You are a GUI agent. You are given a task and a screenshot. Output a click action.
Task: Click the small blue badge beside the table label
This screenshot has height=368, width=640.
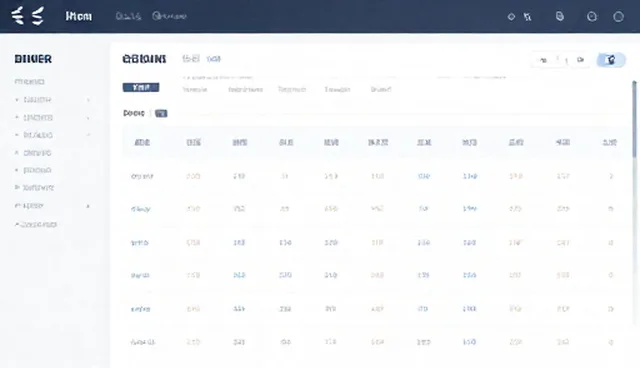(161, 113)
